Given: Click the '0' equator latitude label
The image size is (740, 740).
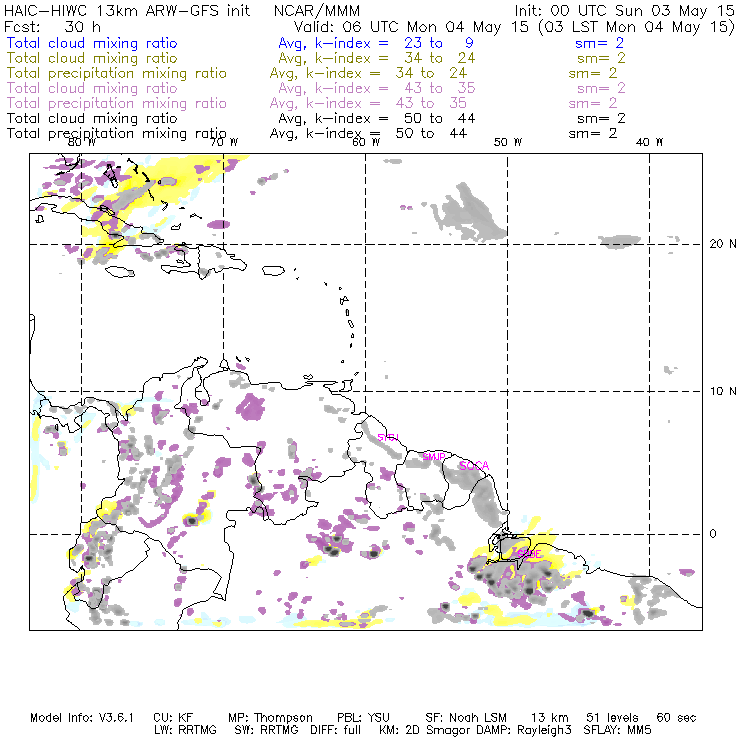Looking at the screenshot, I should coord(713,534).
